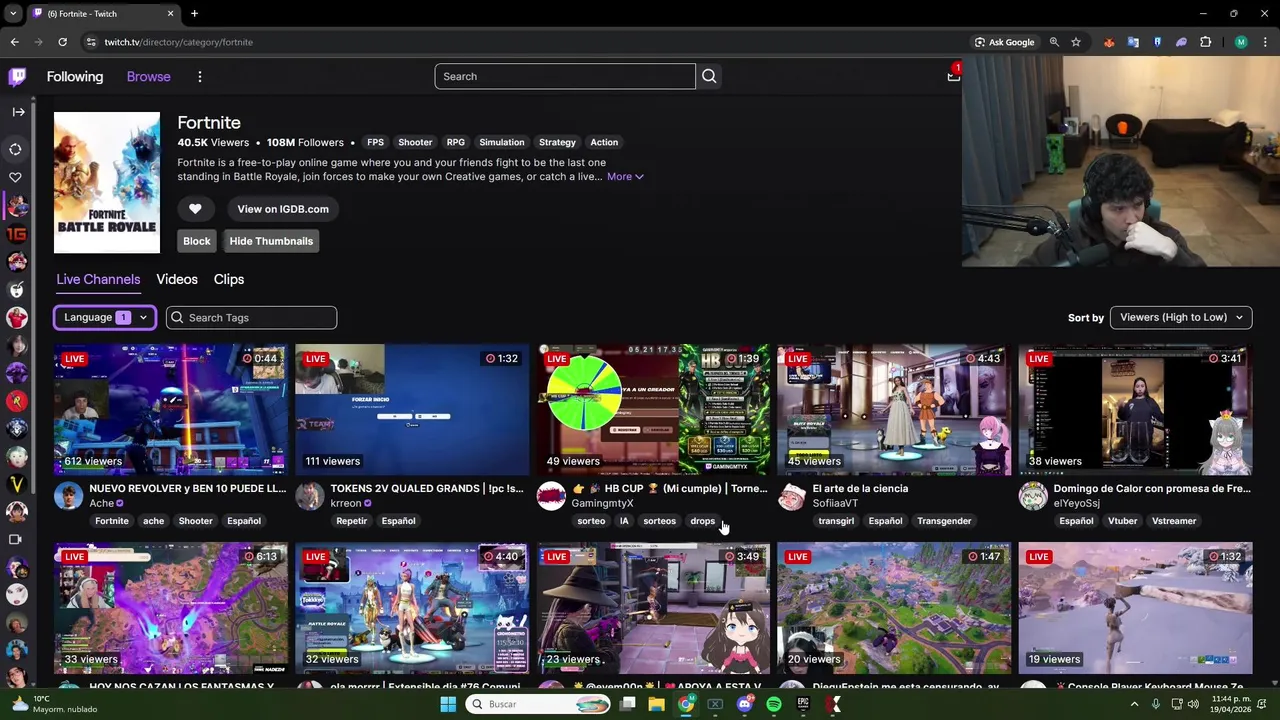Open the Chrome profile avatar M
The width and height of the screenshot is (1280, 720).
coord(1241,42)
